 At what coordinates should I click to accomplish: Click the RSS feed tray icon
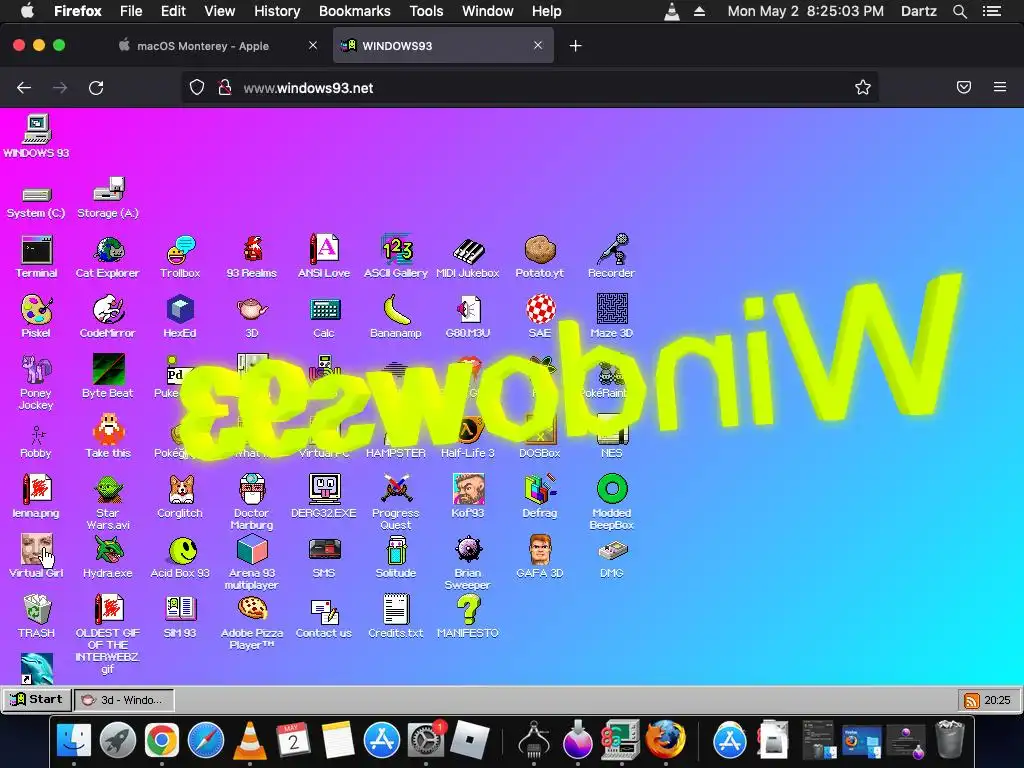point(972,700)
